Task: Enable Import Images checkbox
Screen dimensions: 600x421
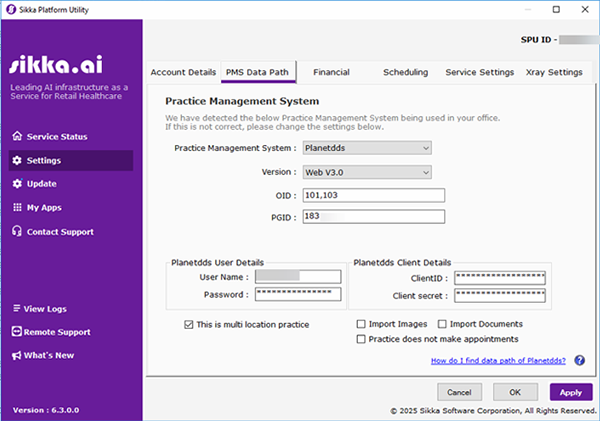Action: coord(361,324)
